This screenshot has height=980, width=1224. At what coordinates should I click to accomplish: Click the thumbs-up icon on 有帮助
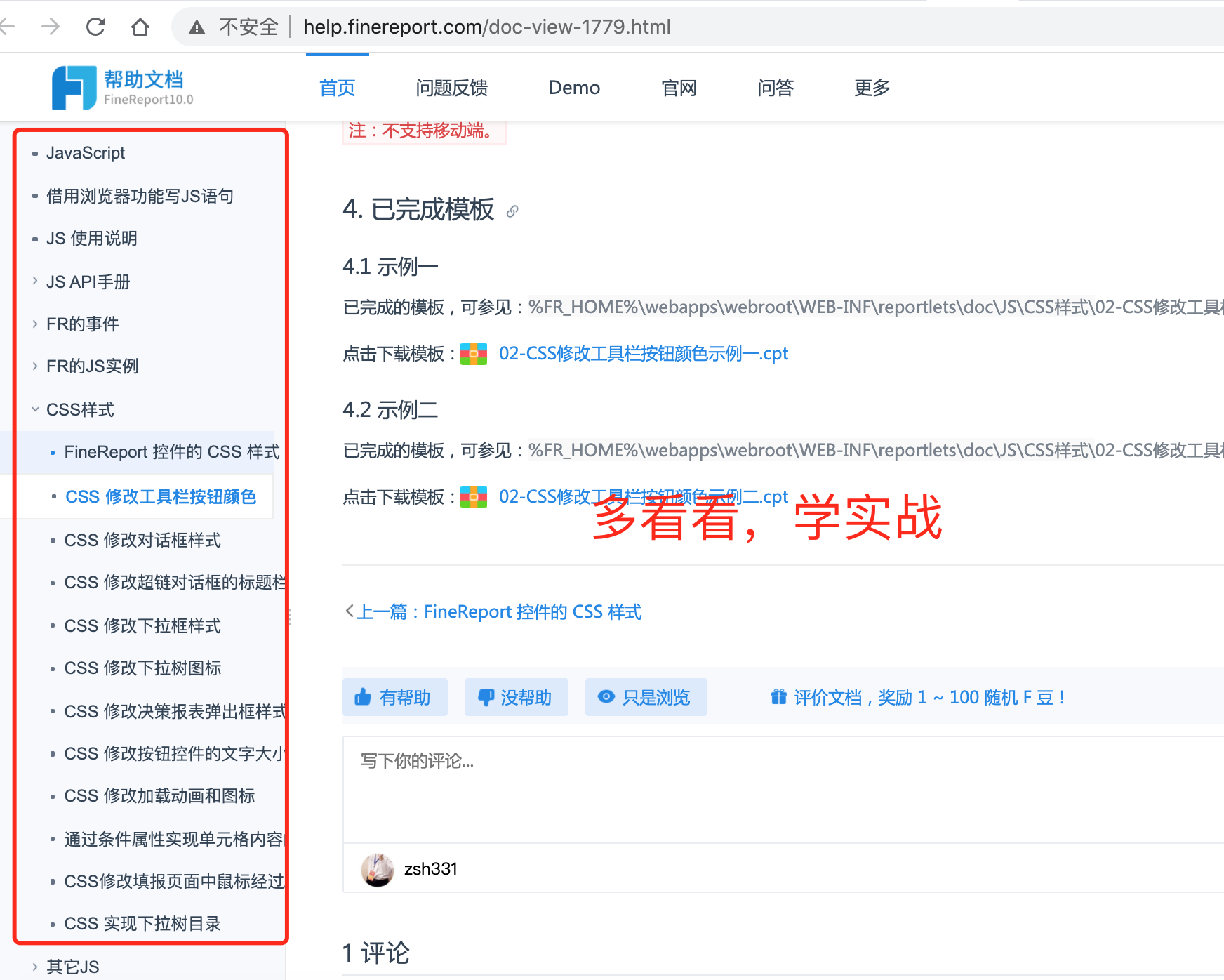363,697
